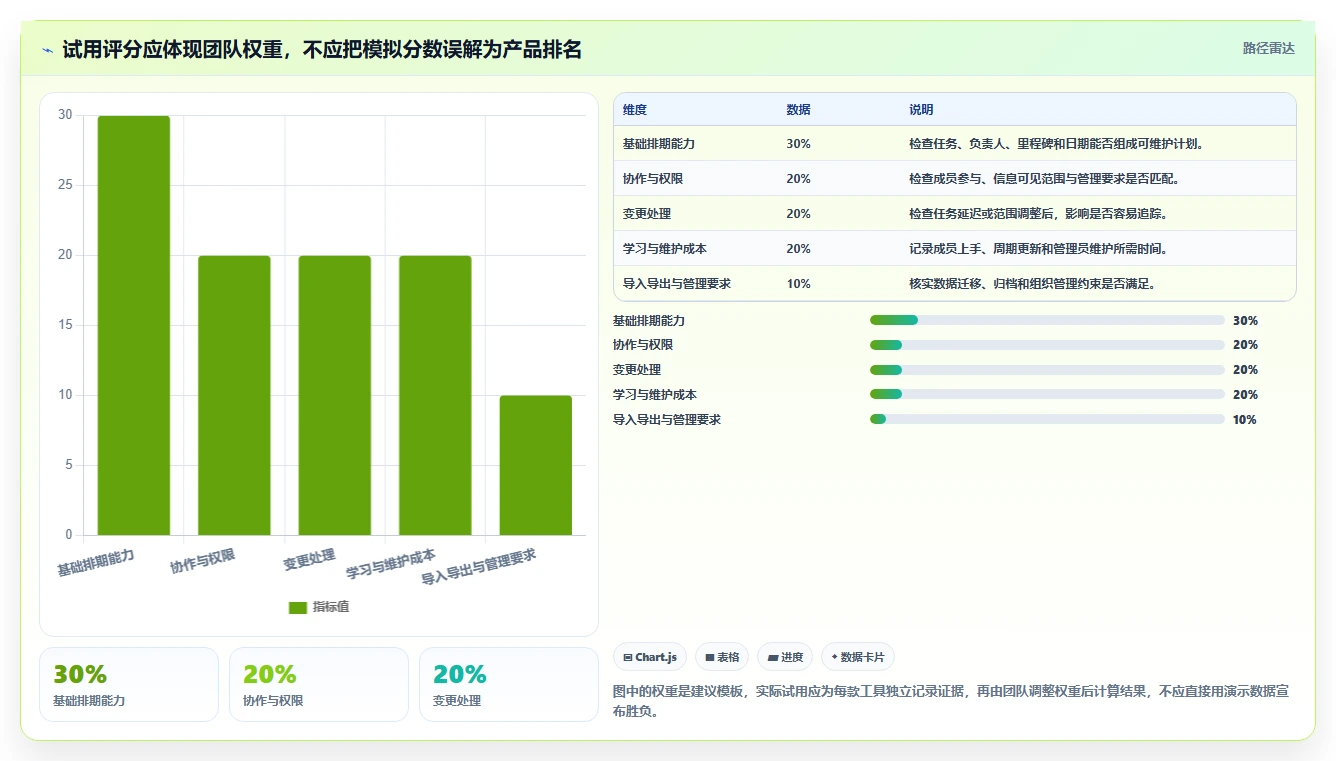Click the x-axis label 基础排期能力
The height and width of the screenshot is (761, 1336).
pyautogui.click(x=96, y=561)
